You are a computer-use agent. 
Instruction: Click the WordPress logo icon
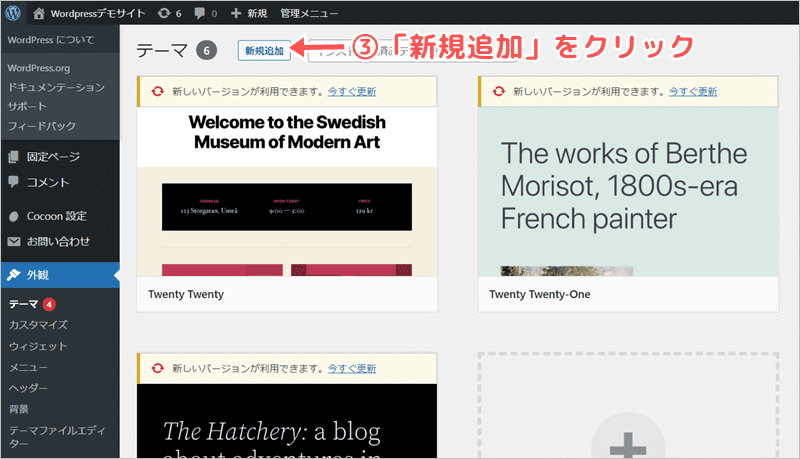pos(14,14)
